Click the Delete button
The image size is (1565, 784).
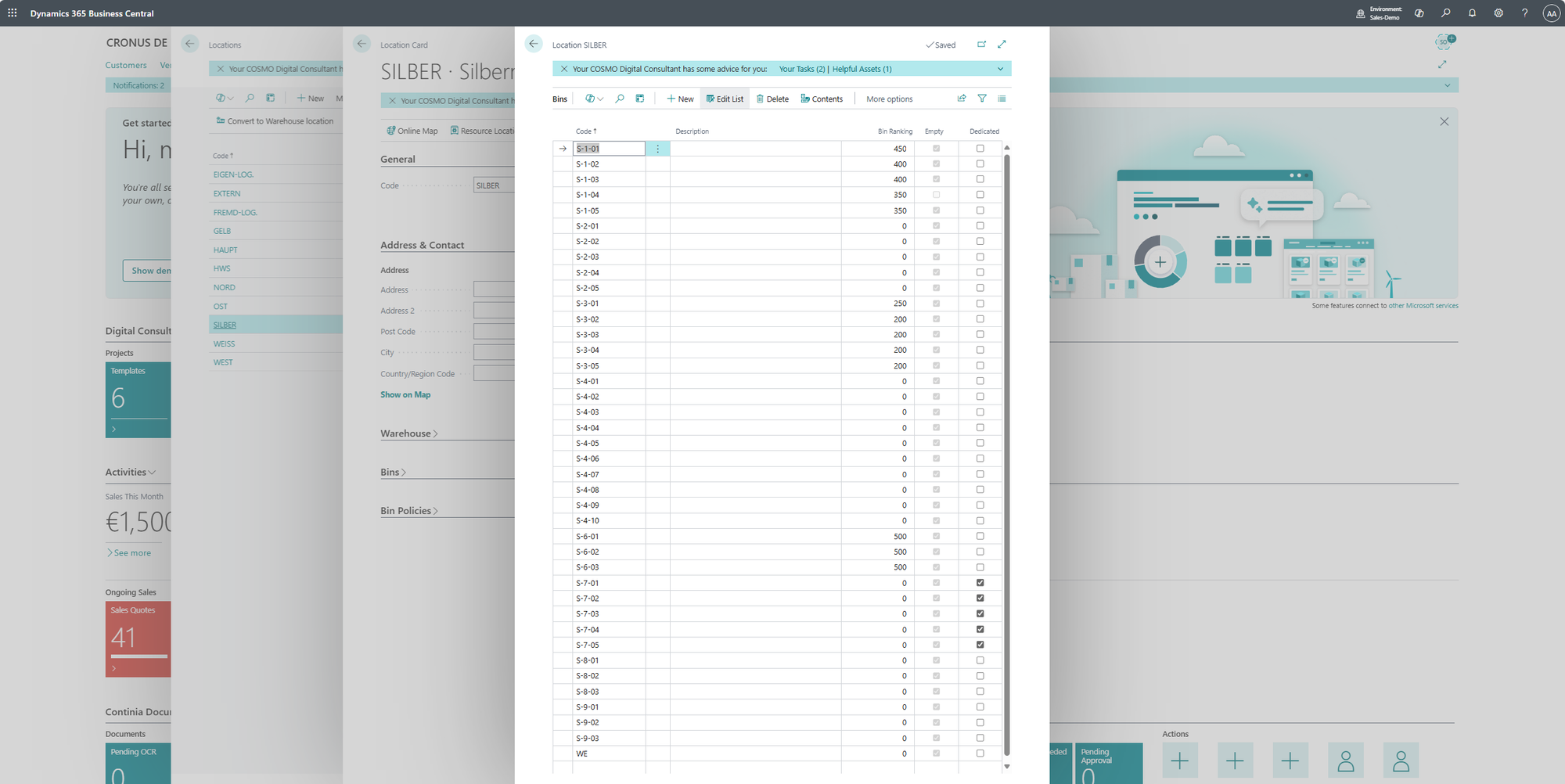pos(772,99)
